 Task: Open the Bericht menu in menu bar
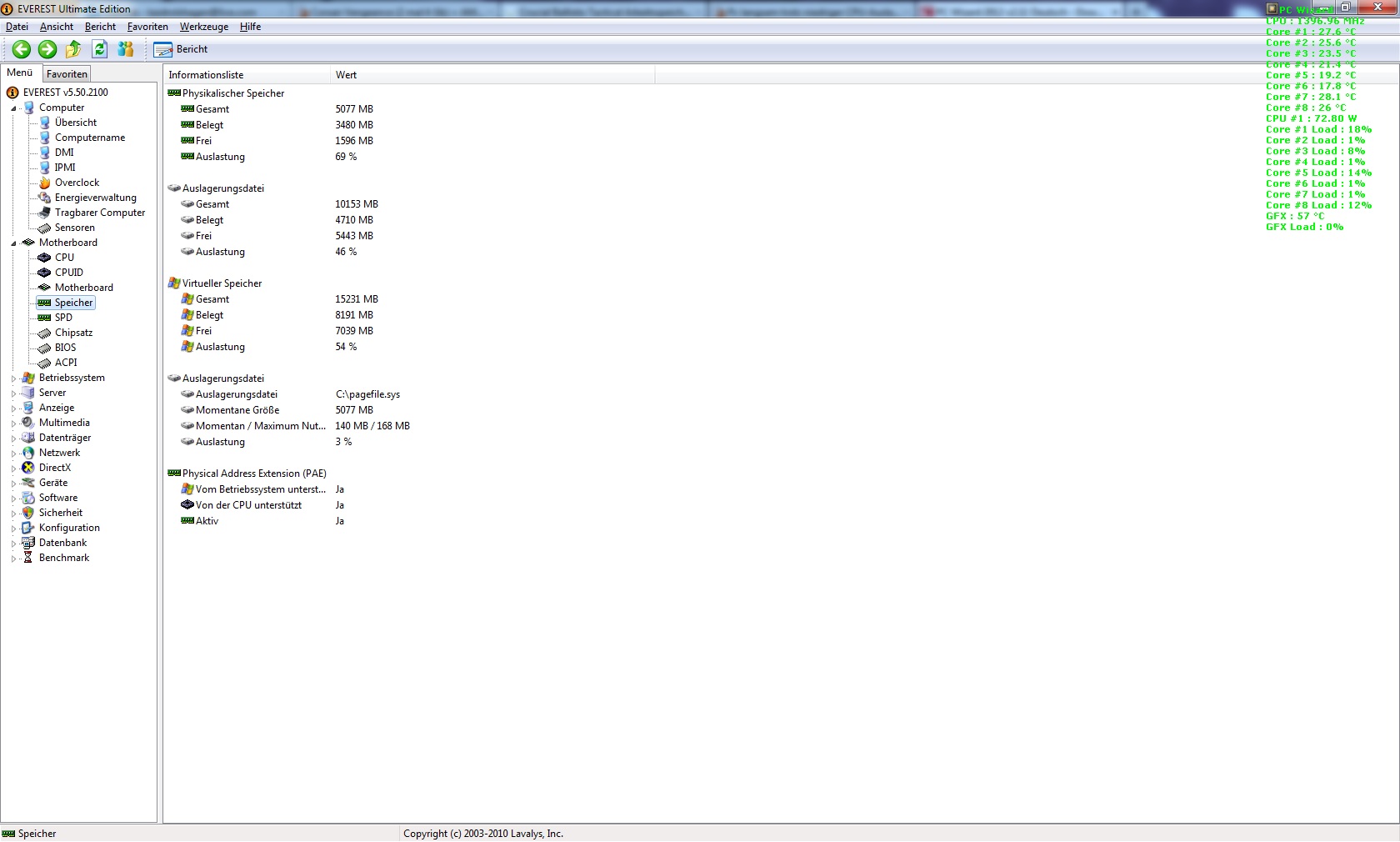100,27
